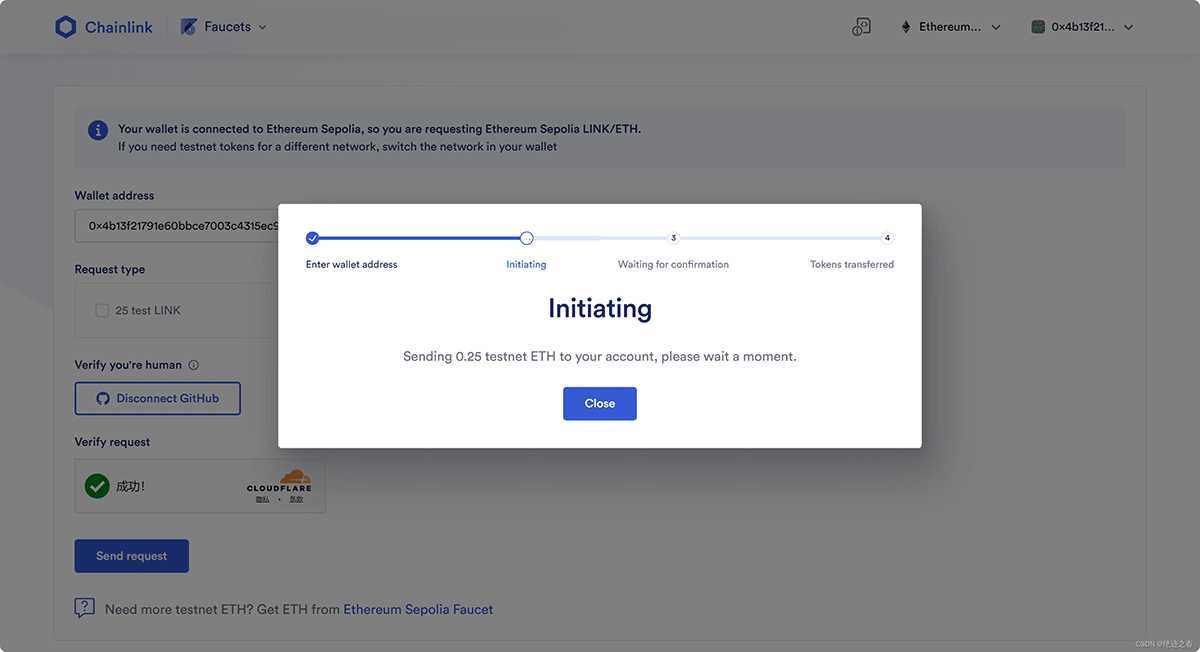Open the Ethereum Sepolia Faucet link
This screenshot has width=1200, height=652.
coord(418,609)
